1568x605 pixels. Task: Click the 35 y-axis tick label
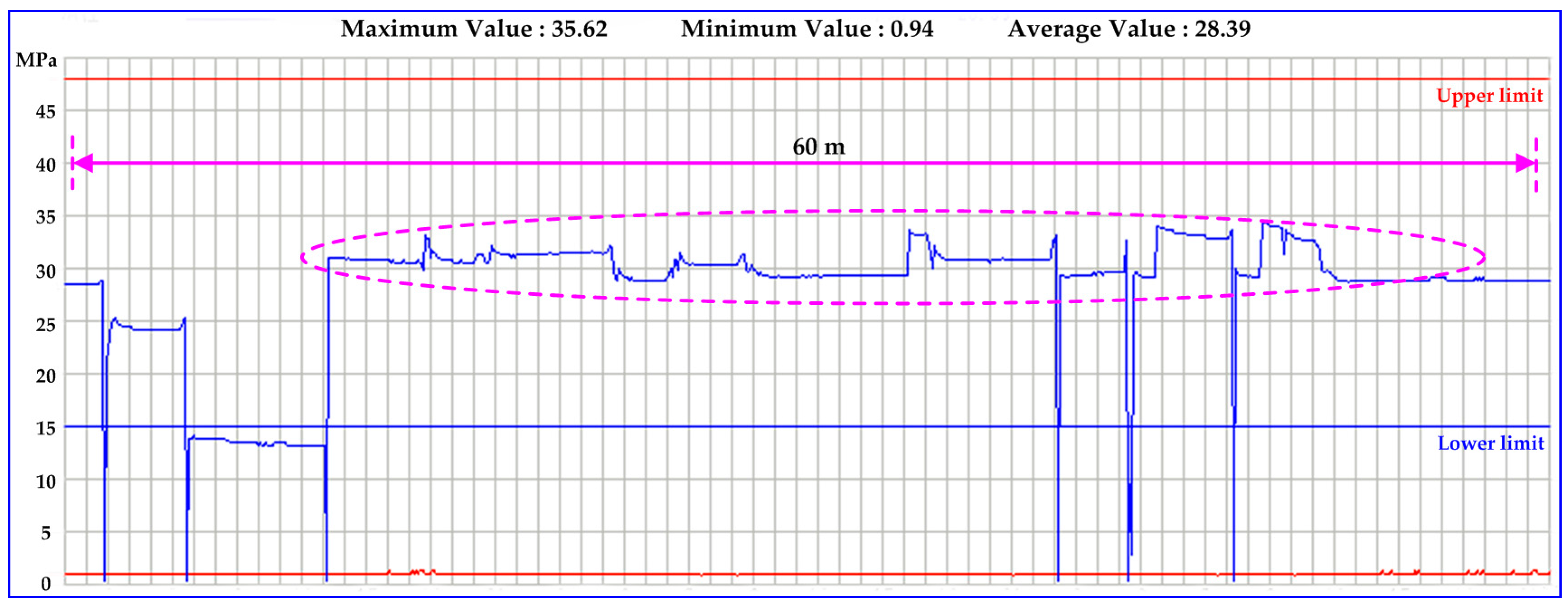pyautogui.click(x=46, y=217)
